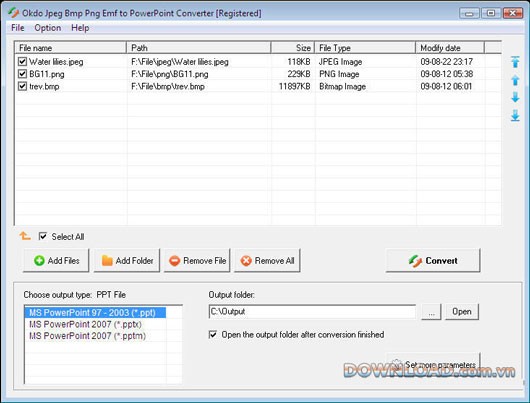The height and width of the screenshot is (403, 530).
Task: Uncheck the Water lilies.jpeg checkbox
Action: [x=22, y=62]
